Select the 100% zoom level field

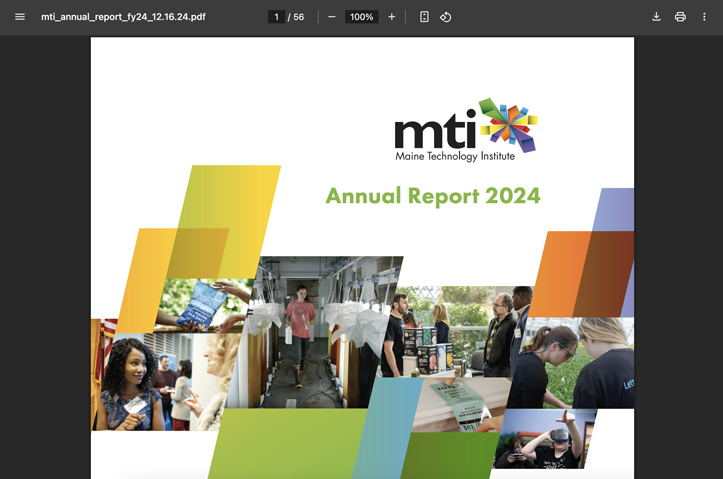tap(362, 17)
